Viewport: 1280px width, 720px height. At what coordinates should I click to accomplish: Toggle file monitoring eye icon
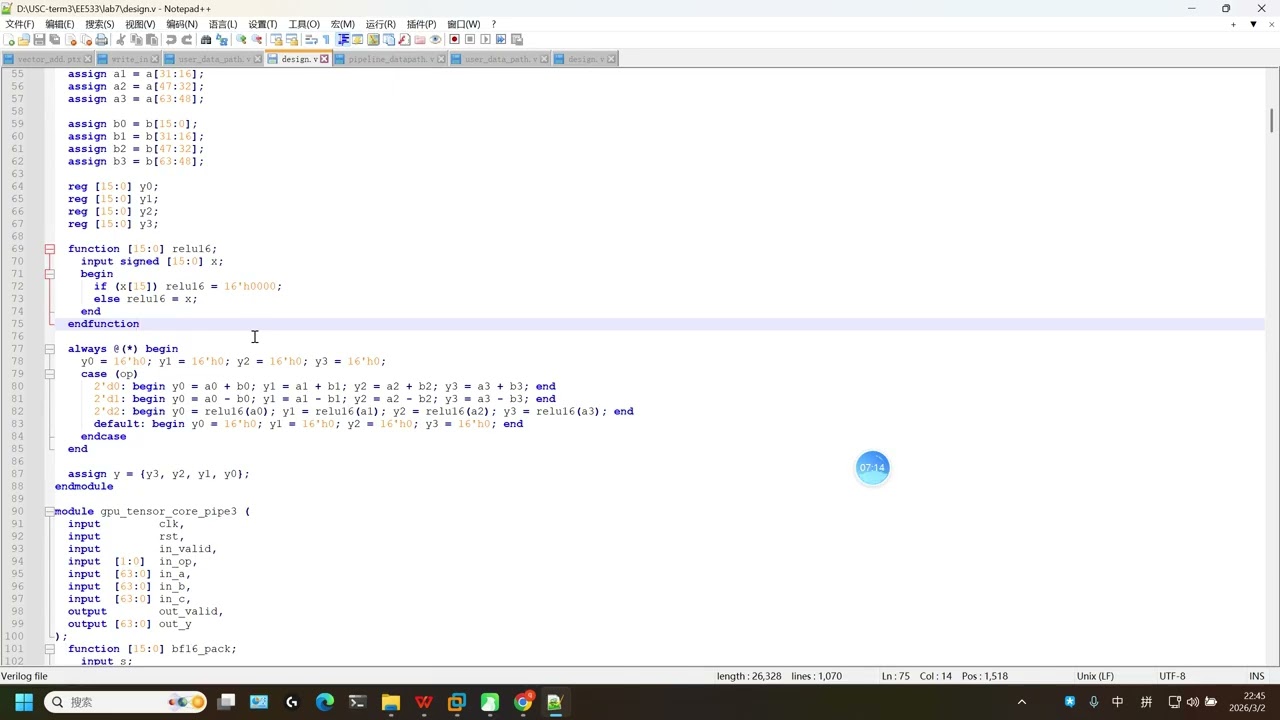click(x=435, y=40)
